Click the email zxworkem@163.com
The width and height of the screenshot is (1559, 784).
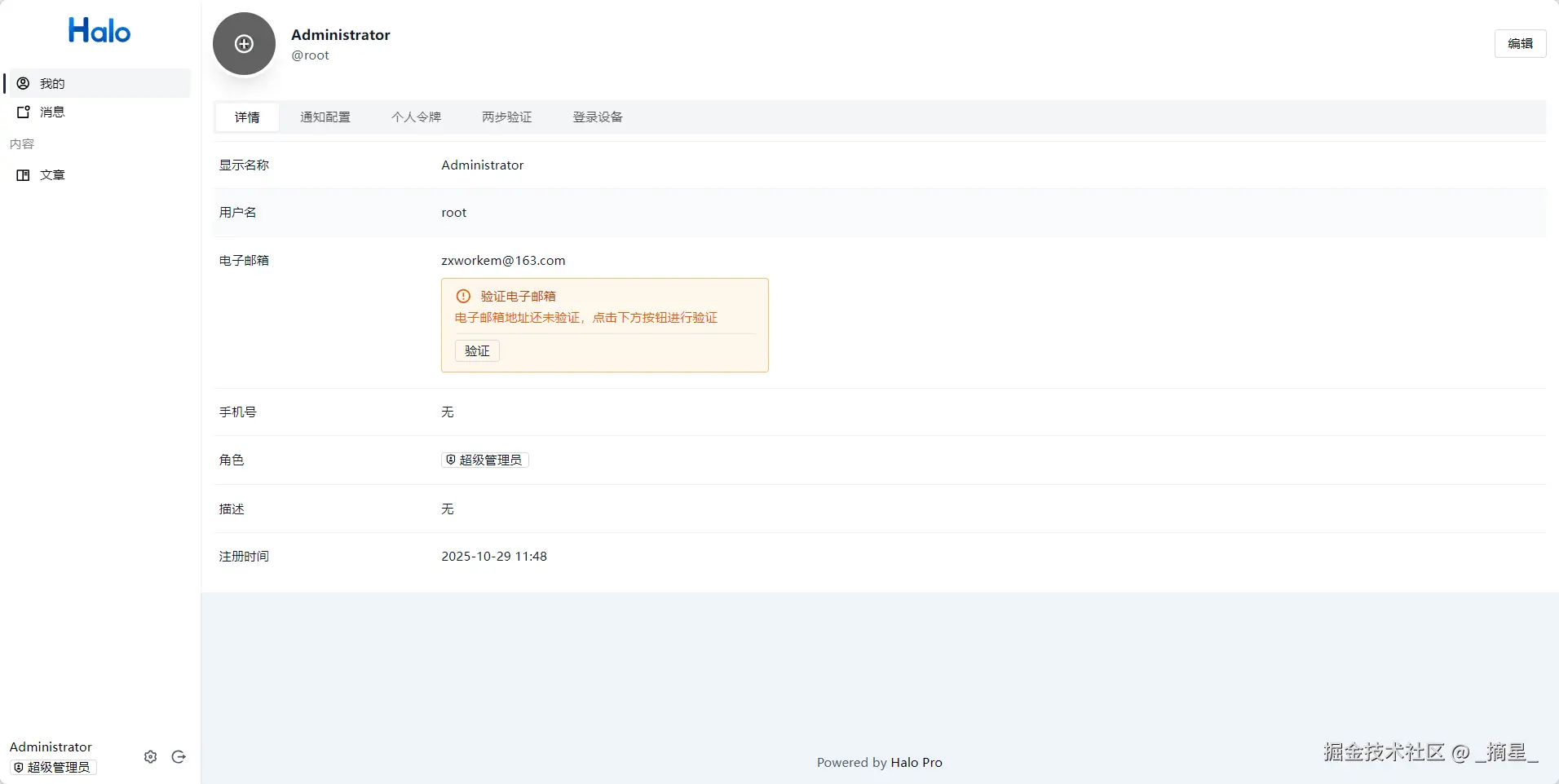503,261
